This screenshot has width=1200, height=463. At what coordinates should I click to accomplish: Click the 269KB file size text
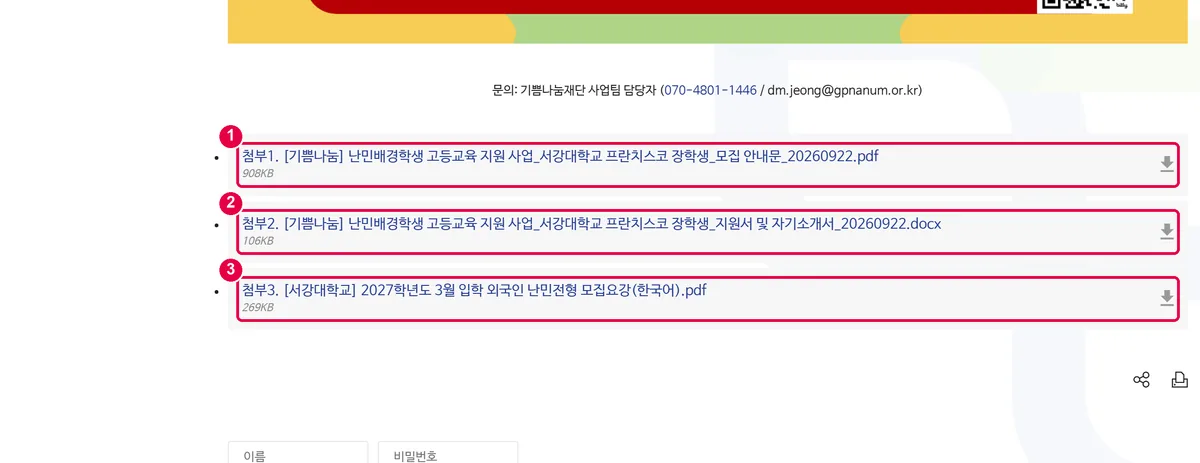pos(258,308)
